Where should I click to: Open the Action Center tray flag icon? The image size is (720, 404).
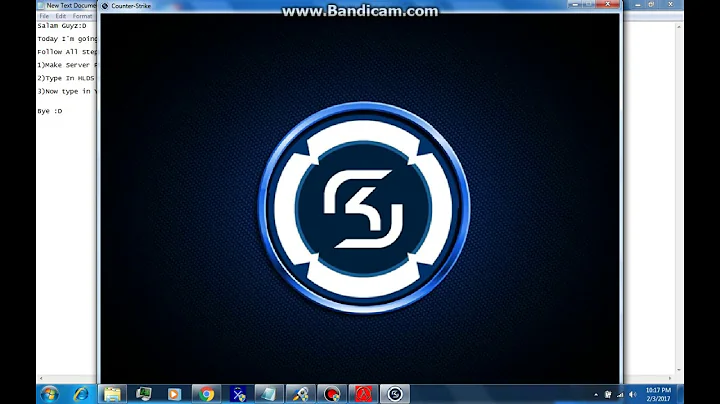608,394
